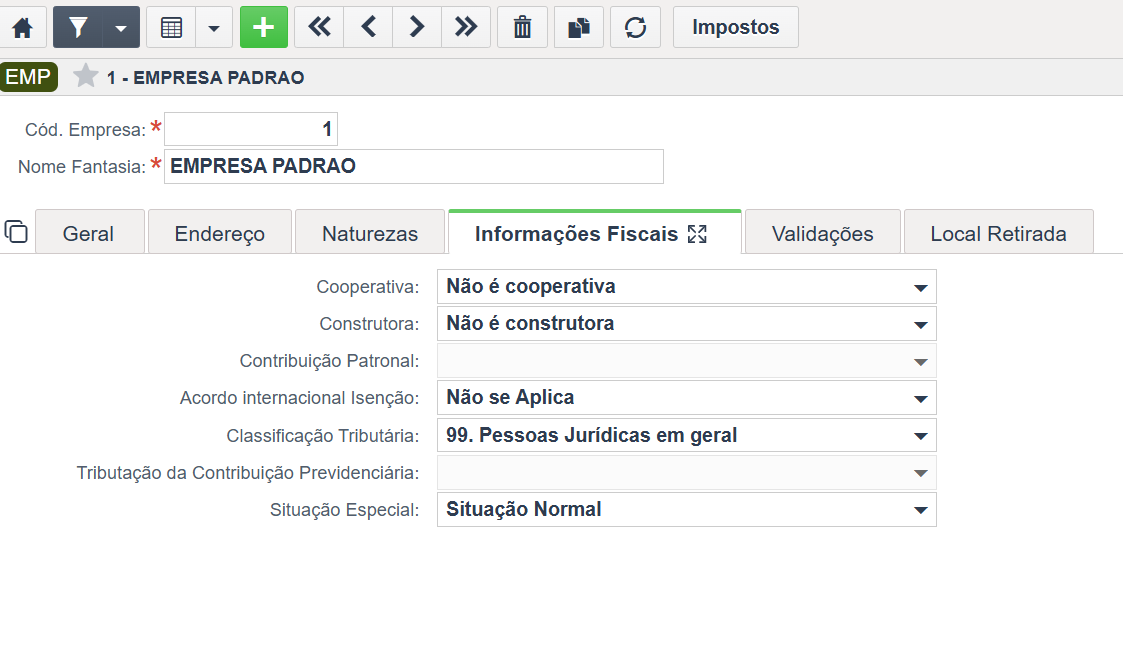Maximize the Informações Fiscais tab
Viewport: 1123px width, 664px height.
(697, 234)
